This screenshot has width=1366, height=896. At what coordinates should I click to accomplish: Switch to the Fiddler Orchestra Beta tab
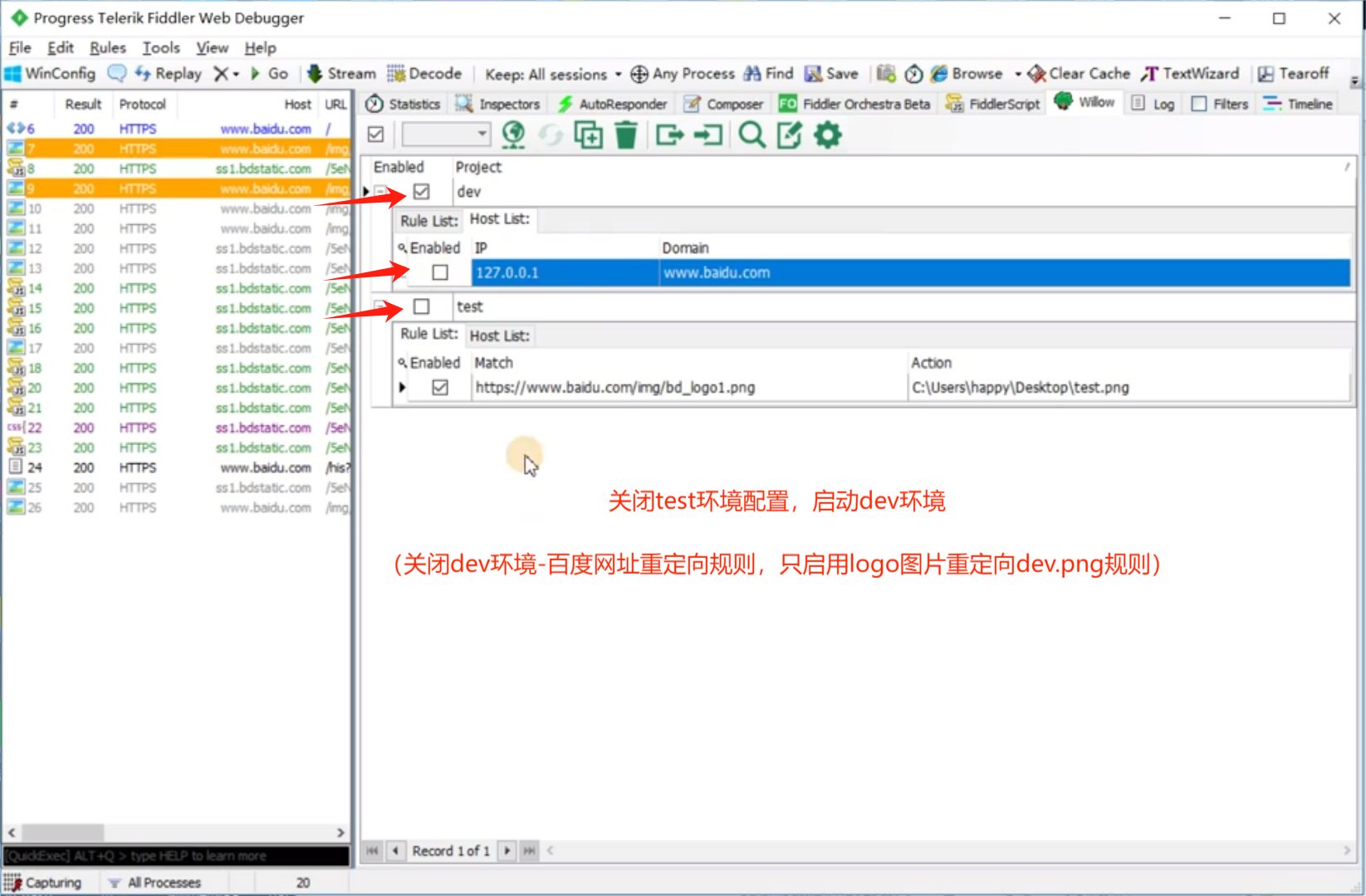854,104
